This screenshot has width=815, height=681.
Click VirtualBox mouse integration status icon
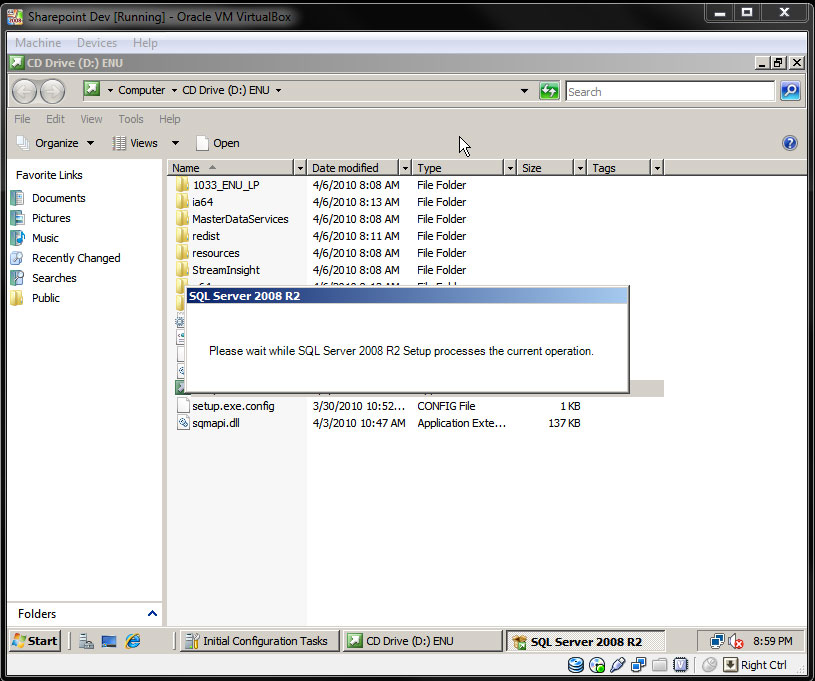pyautogui.click(x=709, y=665)
